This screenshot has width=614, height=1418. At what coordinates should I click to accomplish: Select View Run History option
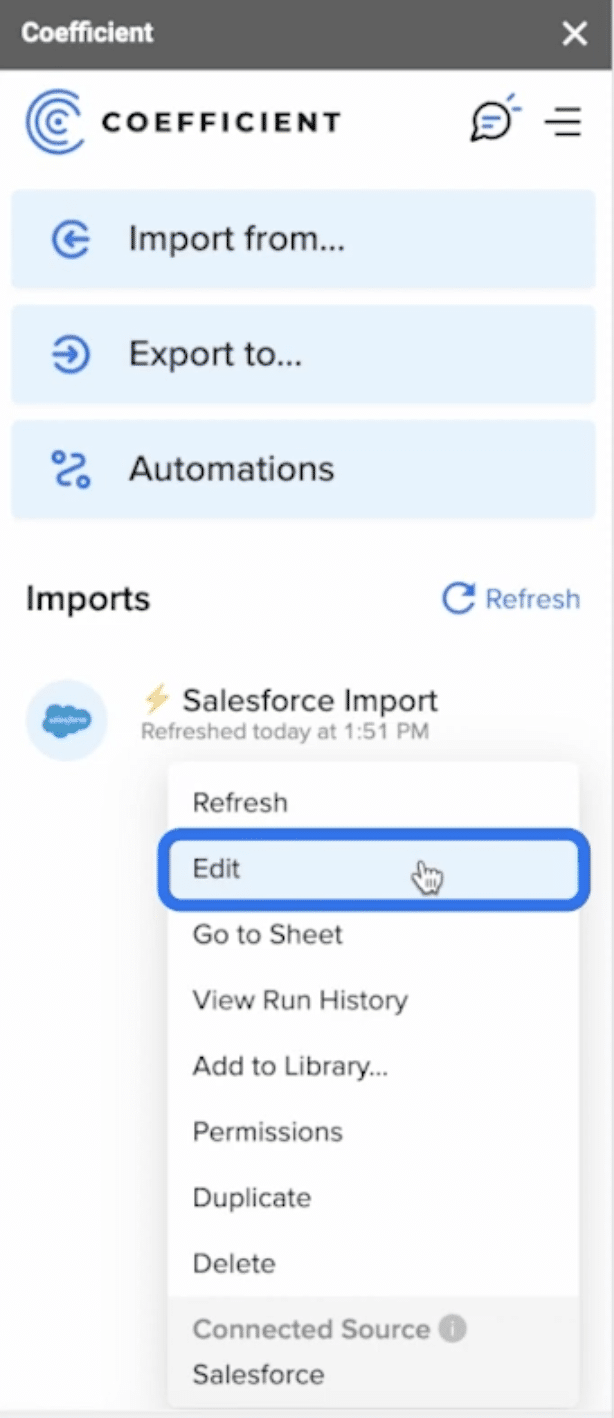pyautogui.click(x=373, y=1000)
